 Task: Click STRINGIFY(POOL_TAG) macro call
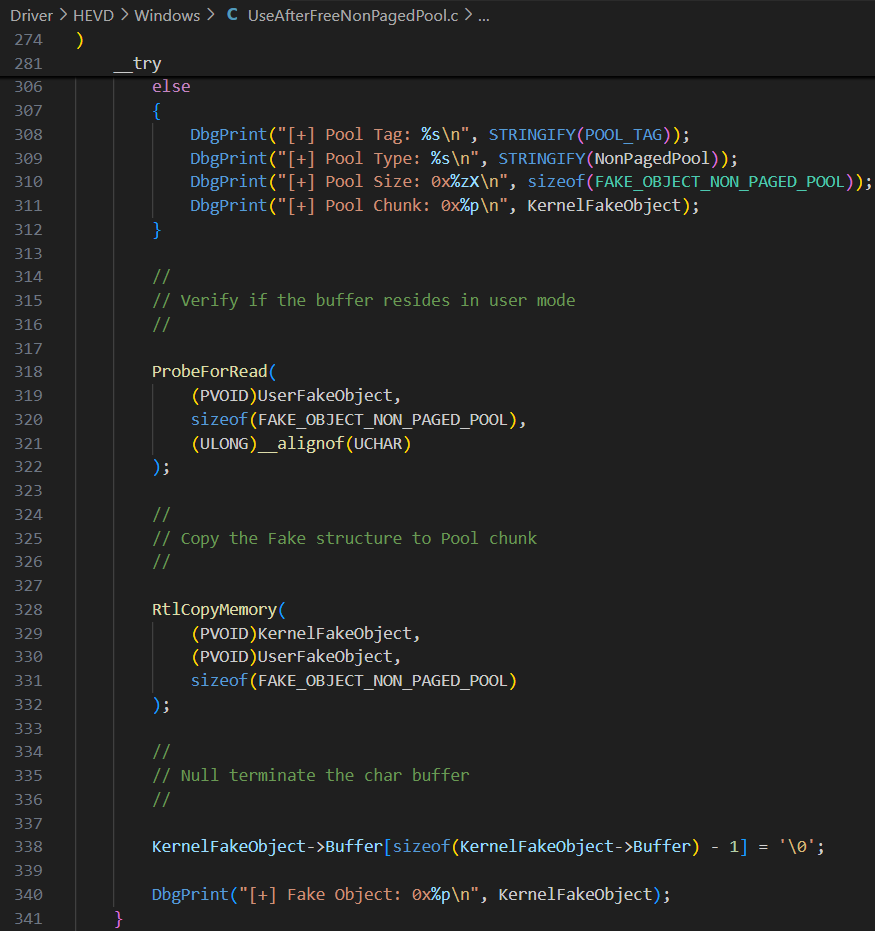click(582, 135)
